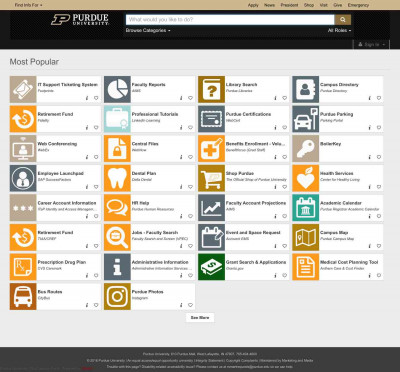Open the Campus Map icon
The height and width of the screenshot is (372, 400).
coord(306,237)
